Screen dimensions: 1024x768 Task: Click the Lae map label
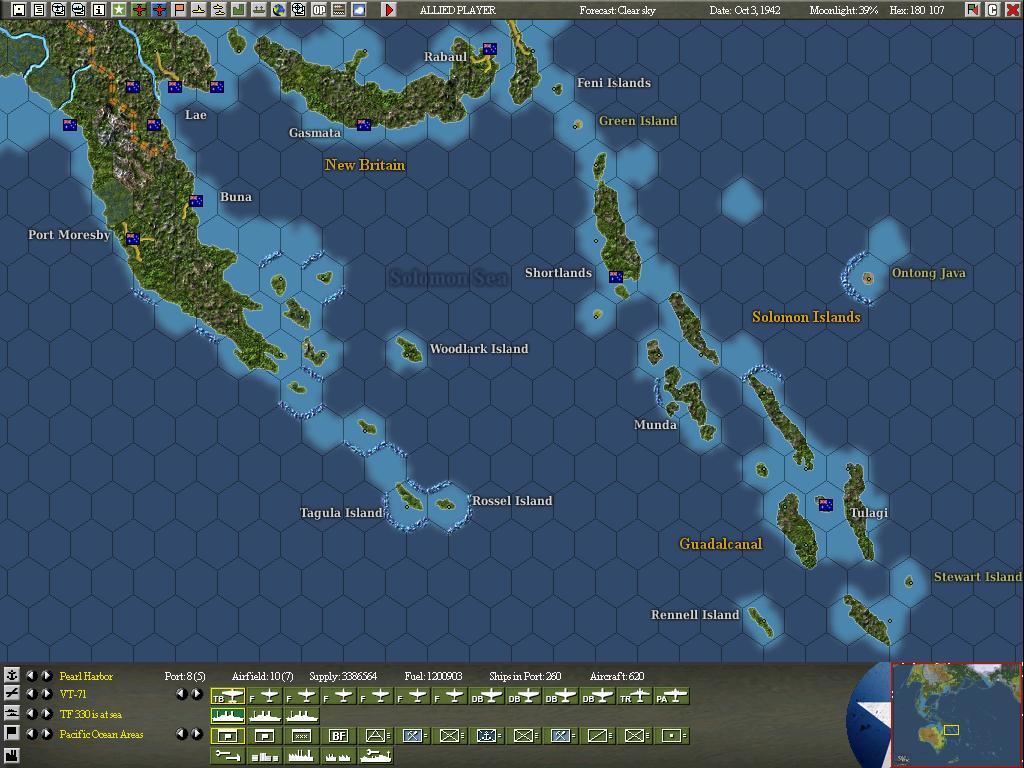coord(195,115)
